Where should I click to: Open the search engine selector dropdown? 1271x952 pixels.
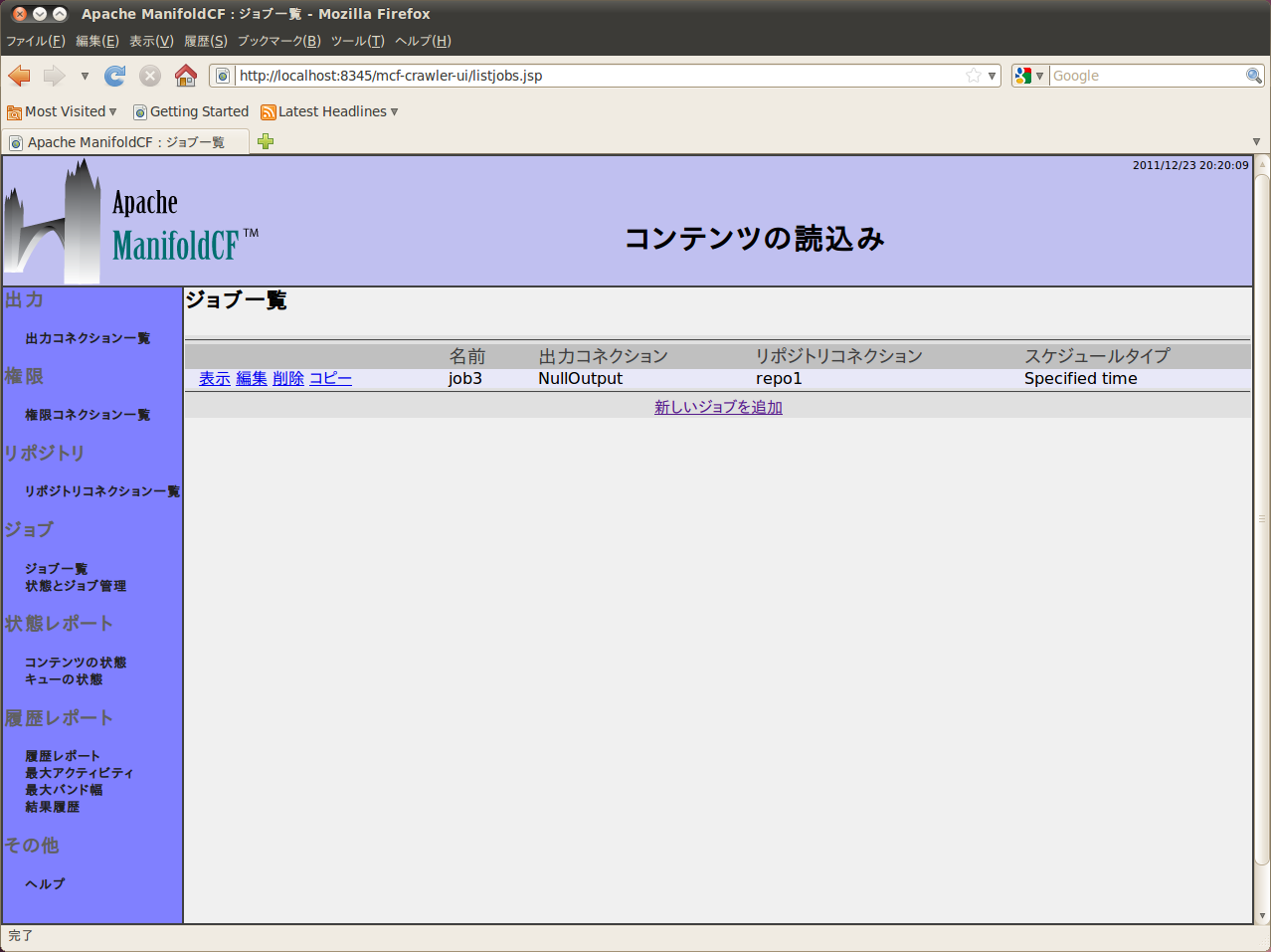coord(1029,76)
